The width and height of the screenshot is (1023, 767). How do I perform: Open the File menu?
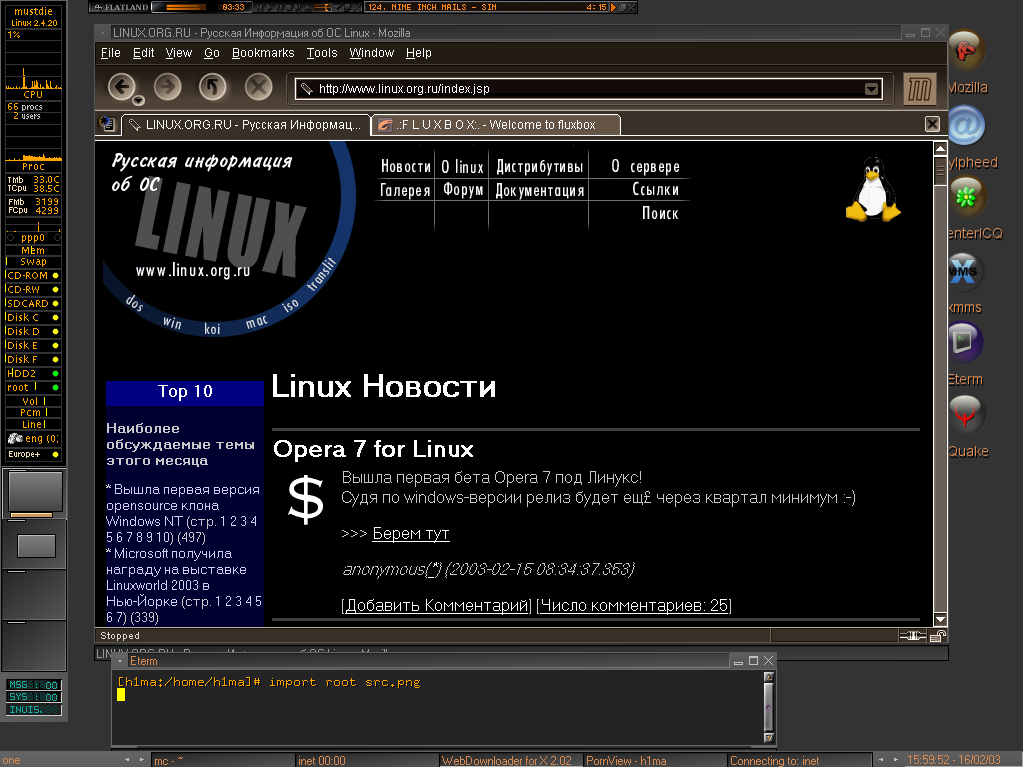110,53
